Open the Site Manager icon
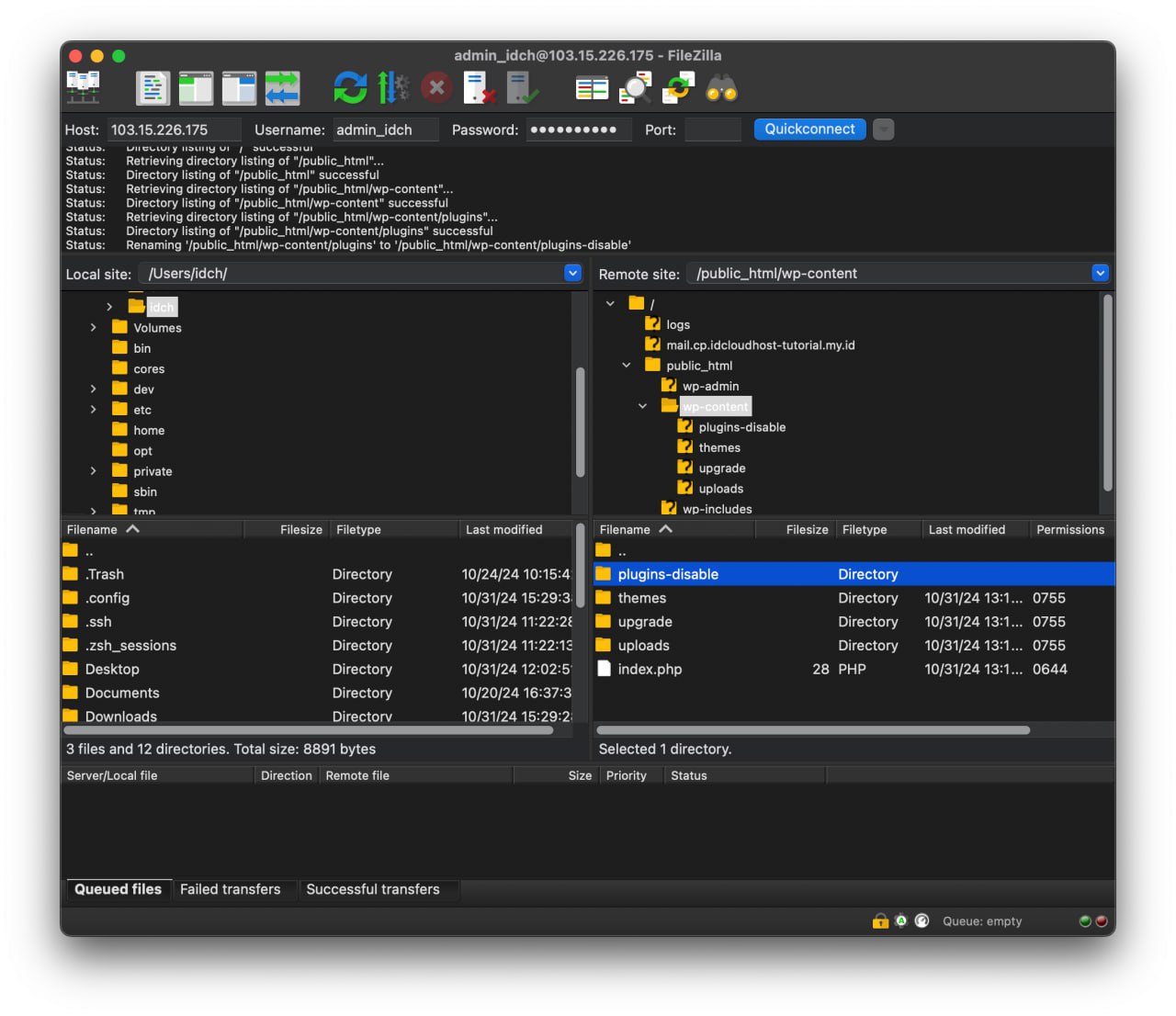 84,88
